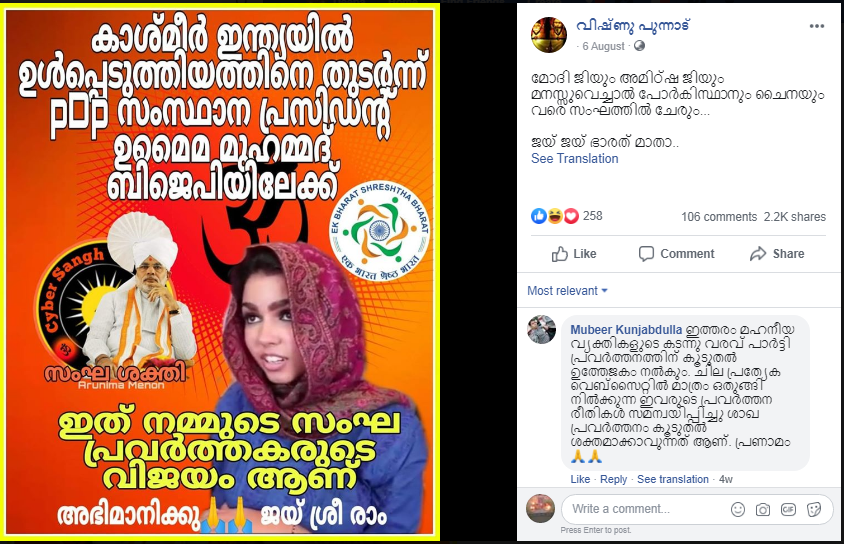Click the public globe privacy icon
This screenshot has height=544, width=844.
point(639,46)
